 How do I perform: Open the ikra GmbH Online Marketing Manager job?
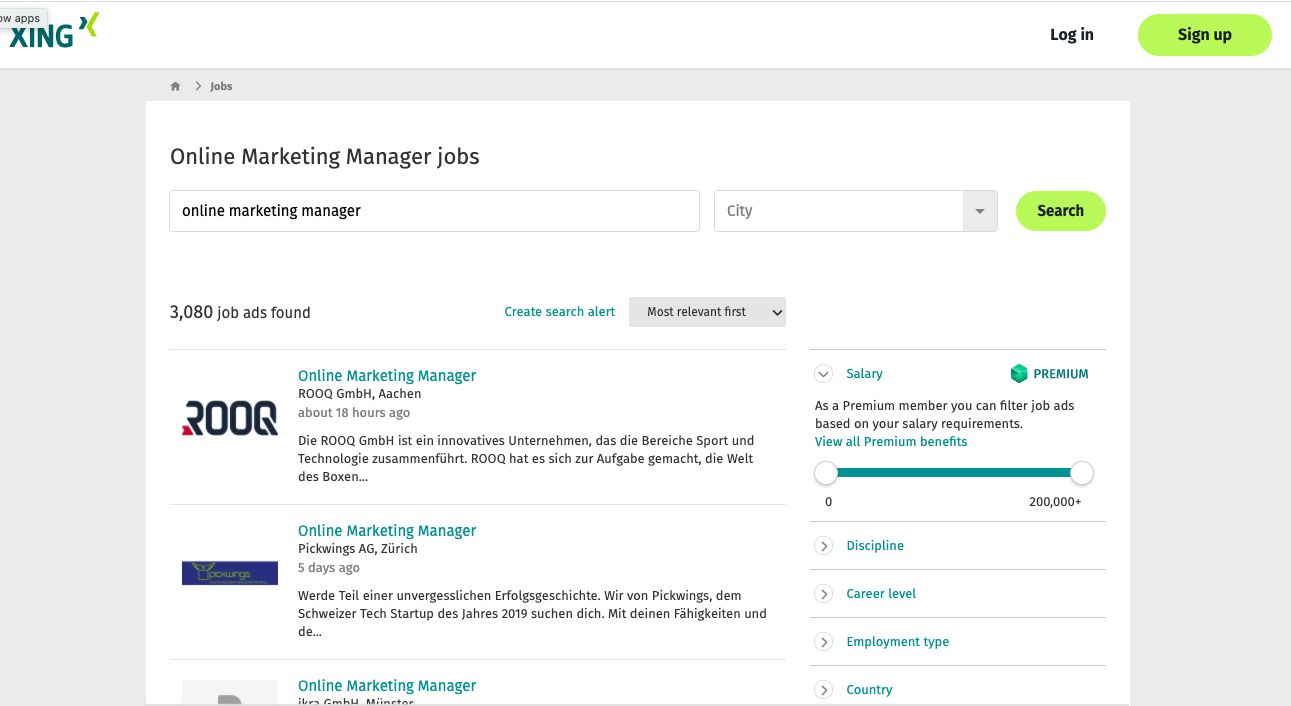tap(387, 686)
